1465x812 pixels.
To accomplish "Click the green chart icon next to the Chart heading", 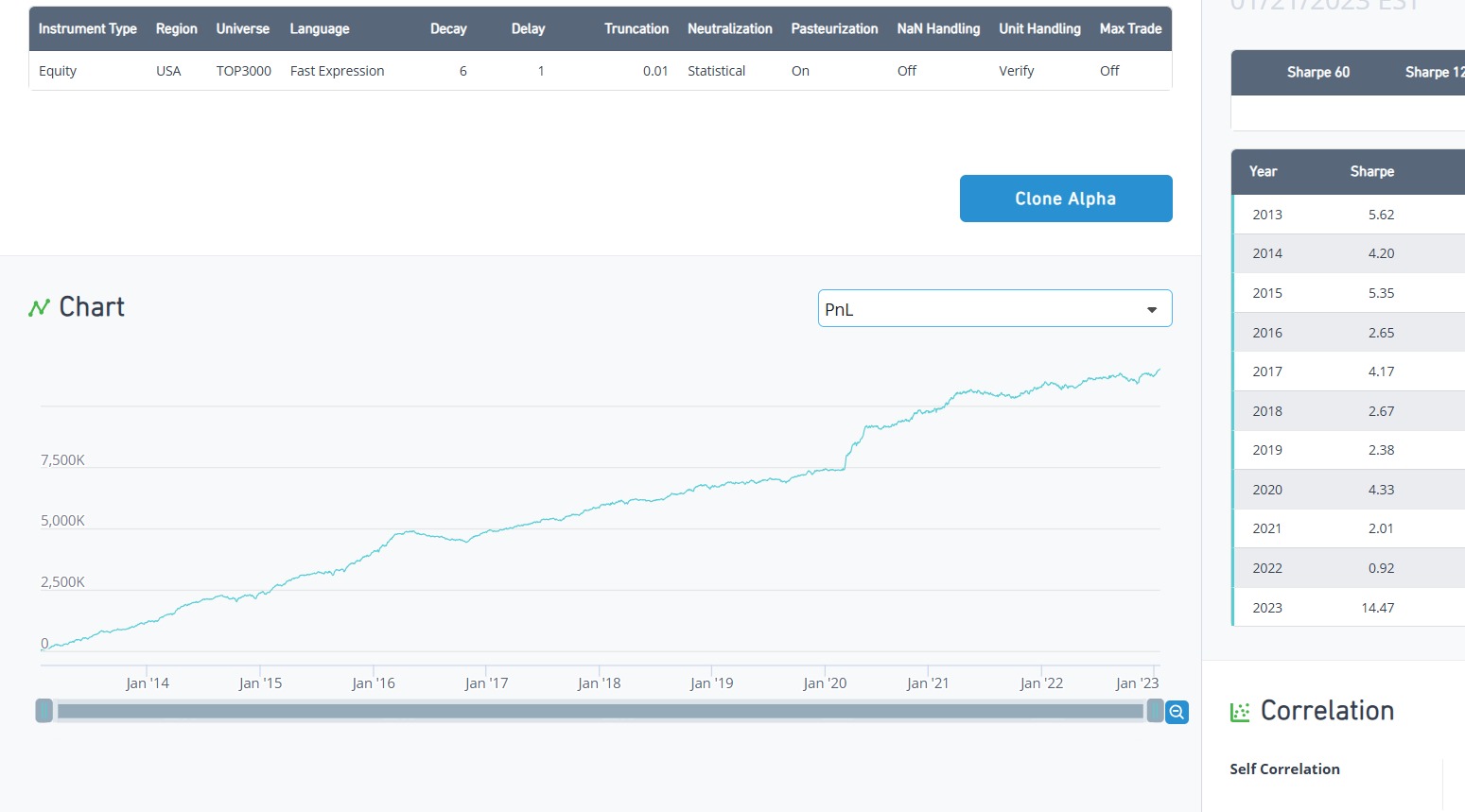I will (39, 308).
